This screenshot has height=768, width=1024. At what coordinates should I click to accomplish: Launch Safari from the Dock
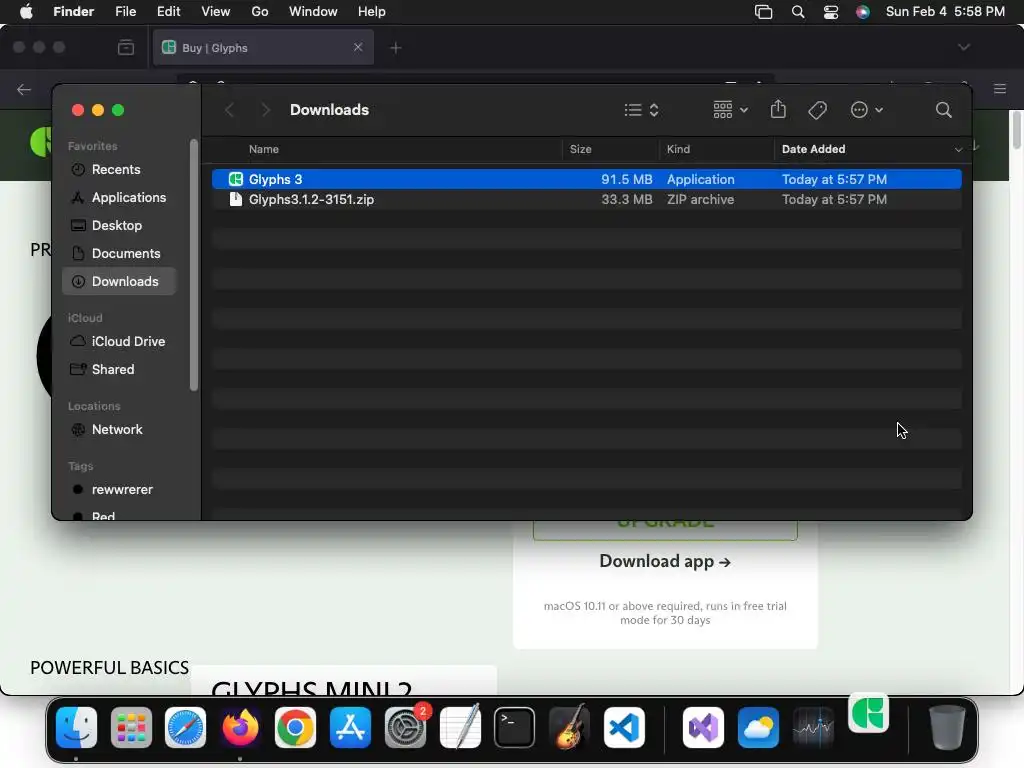click(185, 728)
